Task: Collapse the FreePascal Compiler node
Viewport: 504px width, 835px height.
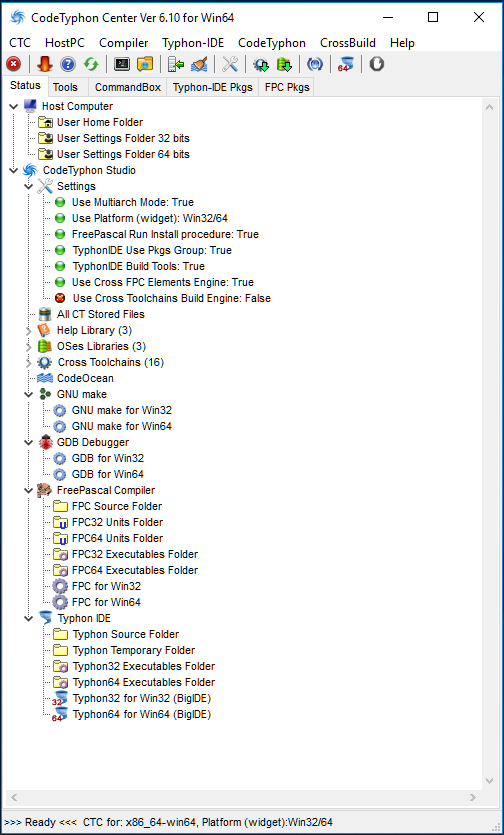Action: pos(29,490)
